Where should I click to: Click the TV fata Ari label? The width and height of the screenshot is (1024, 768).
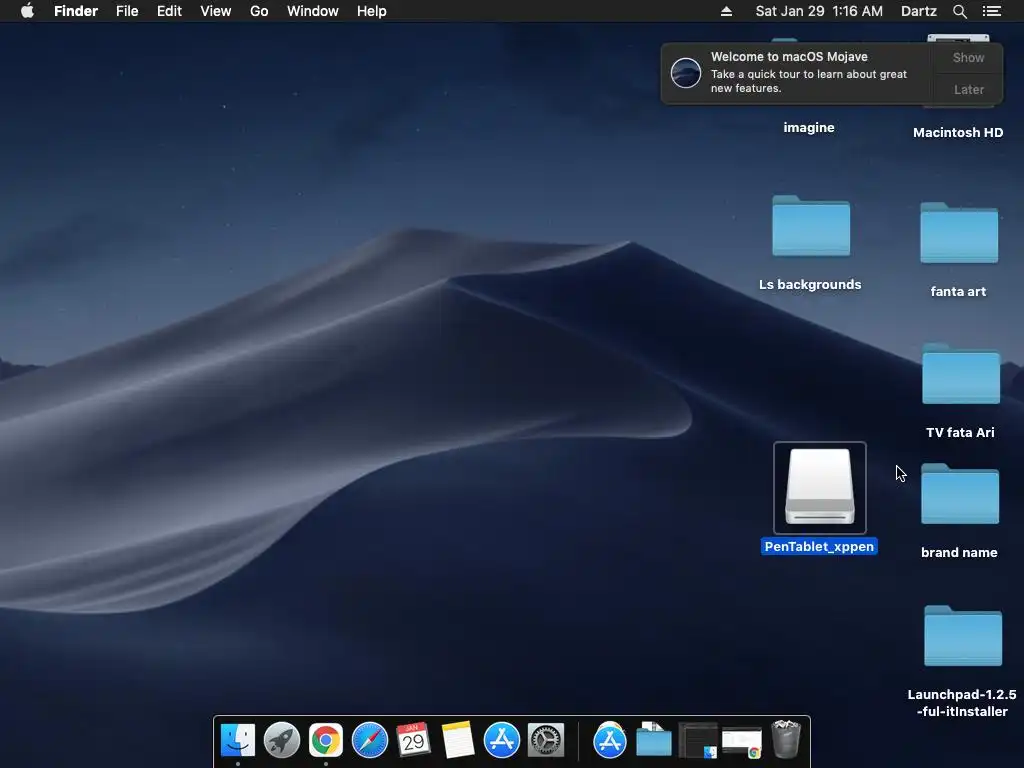(x=960, y=432)
